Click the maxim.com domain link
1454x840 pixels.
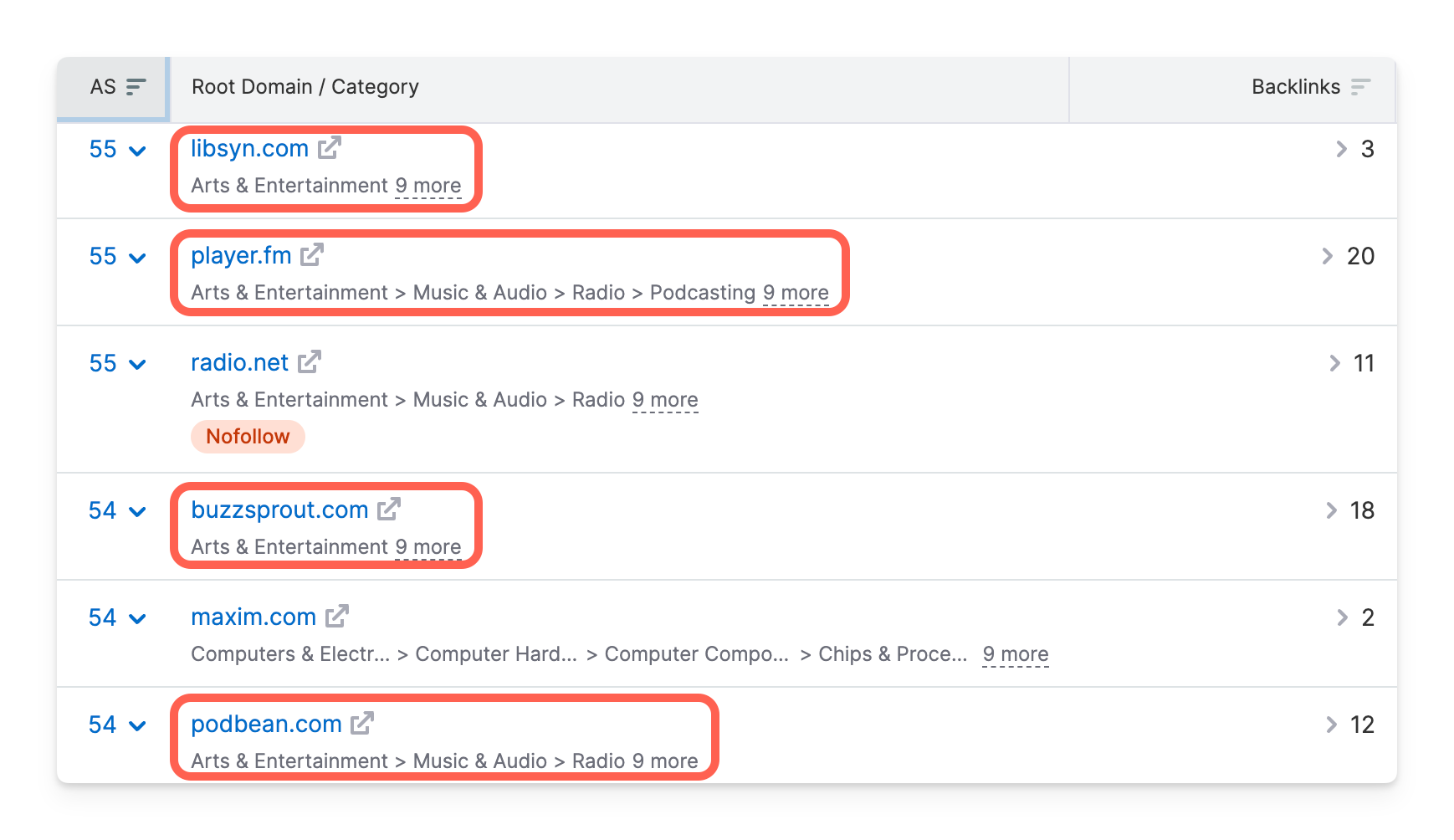point(253,616)
